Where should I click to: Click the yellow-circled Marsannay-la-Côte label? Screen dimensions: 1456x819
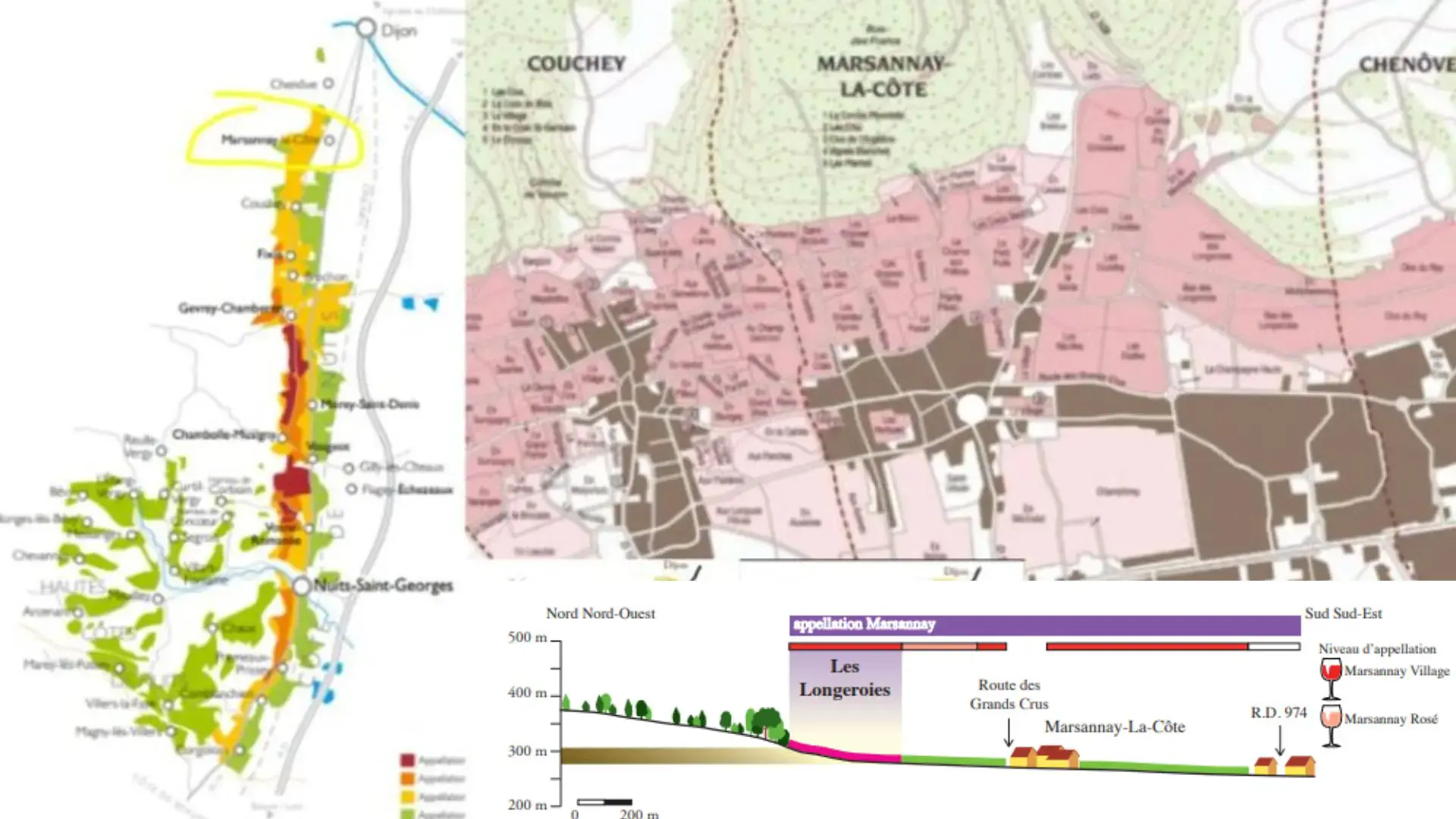268,140
